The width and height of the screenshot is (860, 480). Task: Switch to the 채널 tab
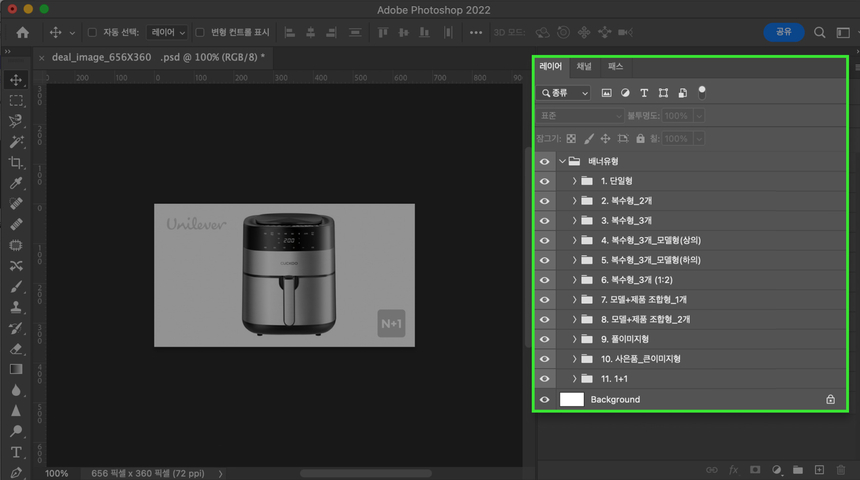[584, 67]
